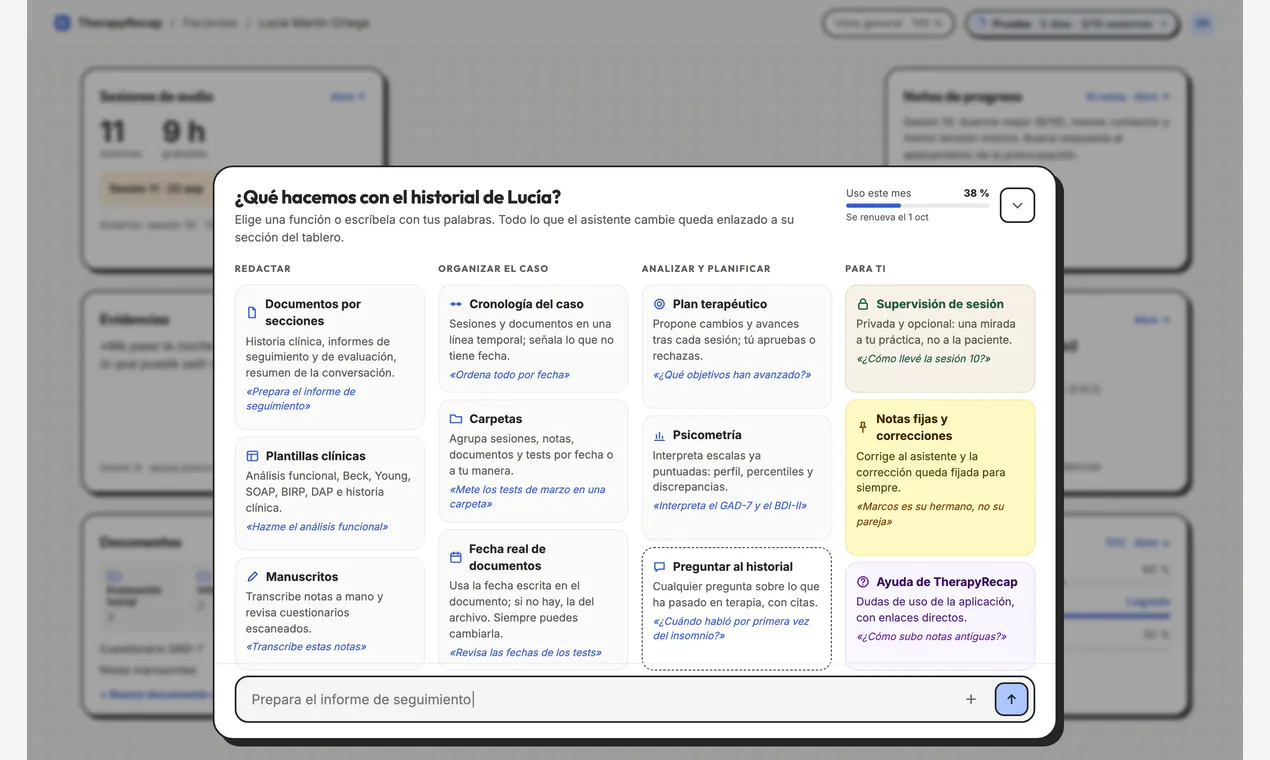Click the chat bubble icon beside Preguntar al historial

pos(659,567)
